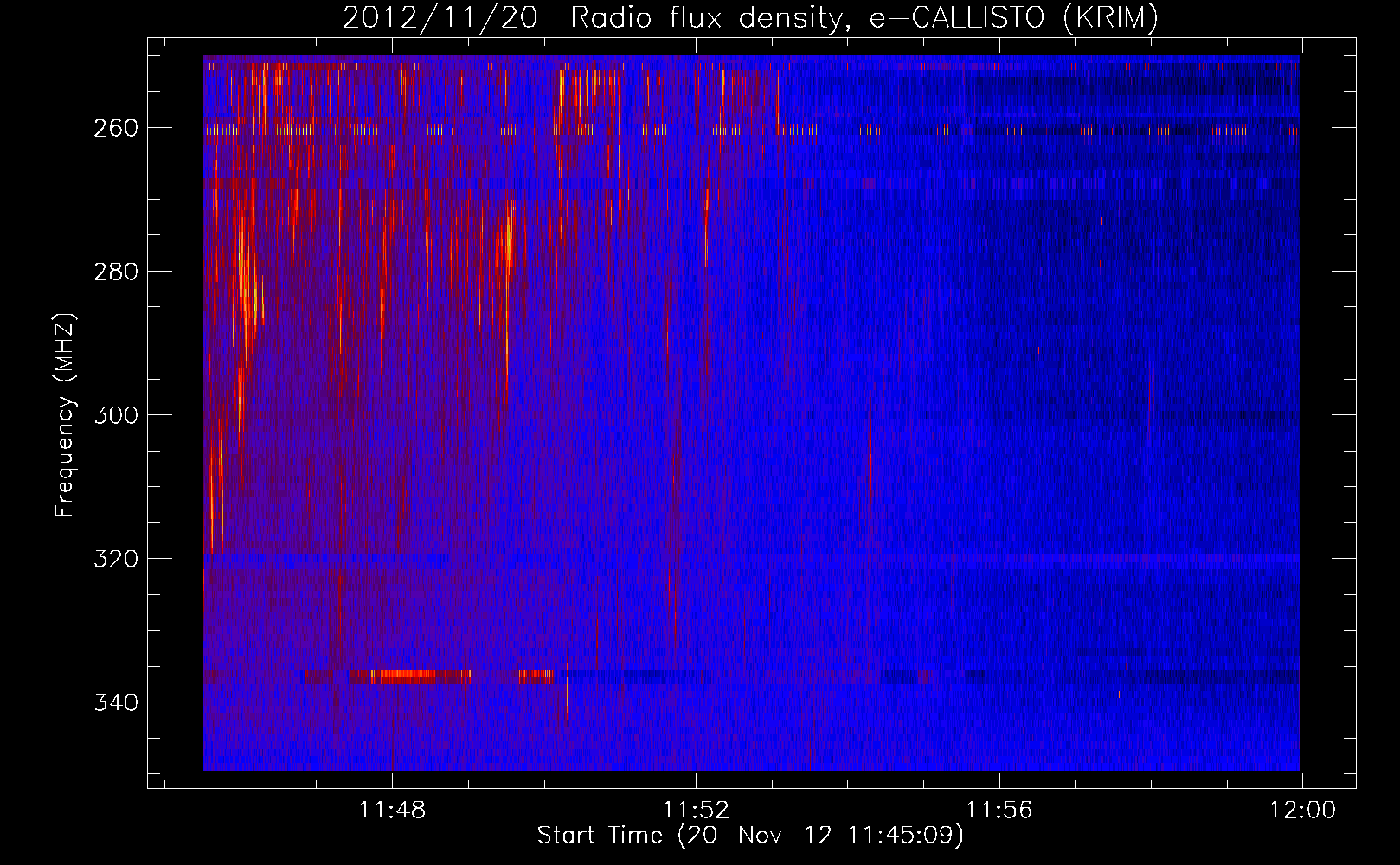Select the 260 frequency tick label
The image size is (1400, 865).
115,128
